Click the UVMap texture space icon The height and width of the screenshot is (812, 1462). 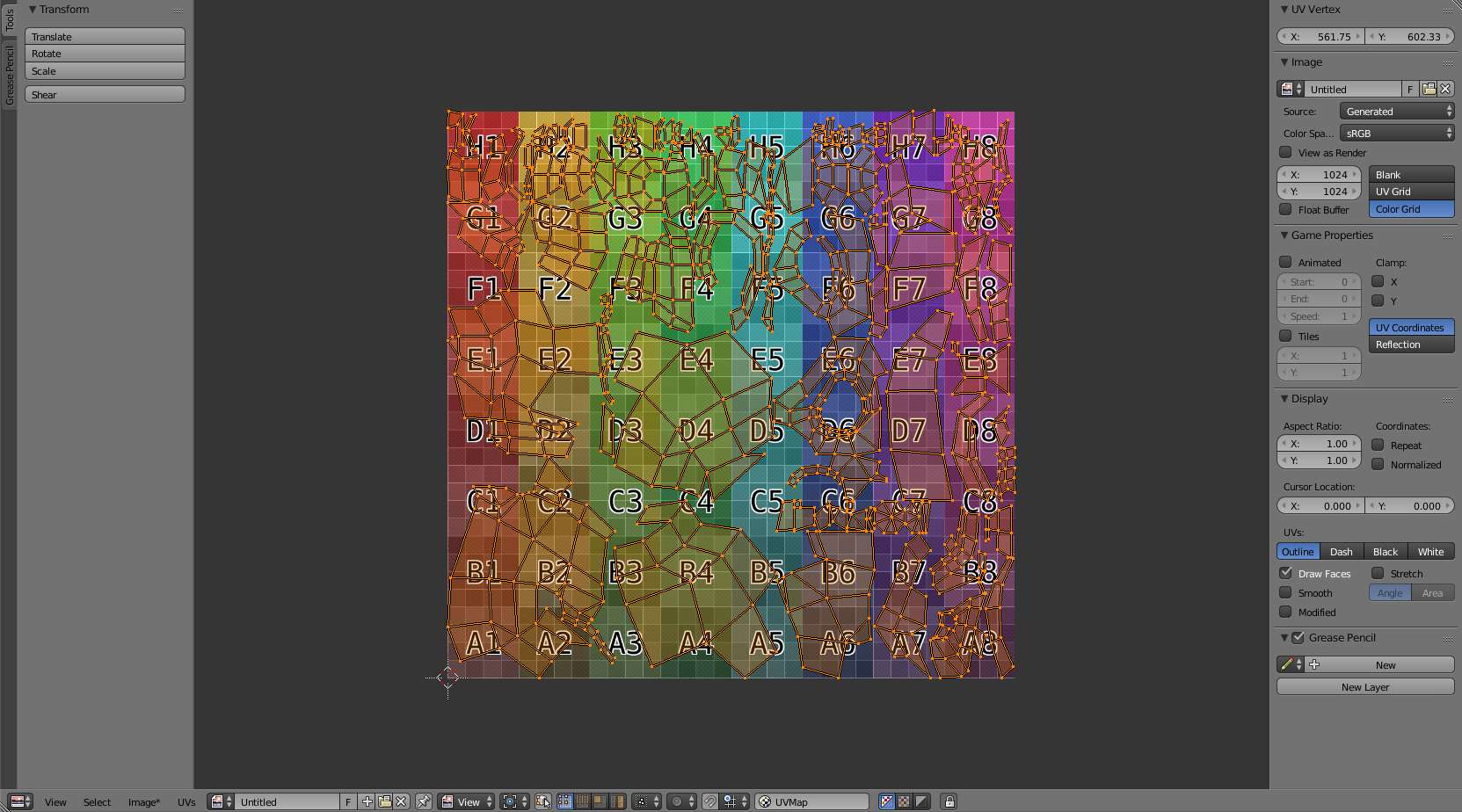point(765,801)
